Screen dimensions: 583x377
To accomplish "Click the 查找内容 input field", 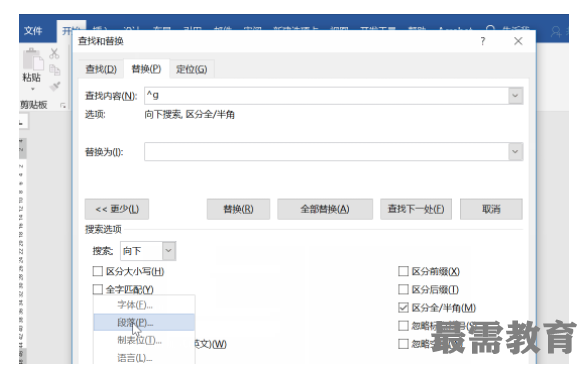I will [326, 96].
